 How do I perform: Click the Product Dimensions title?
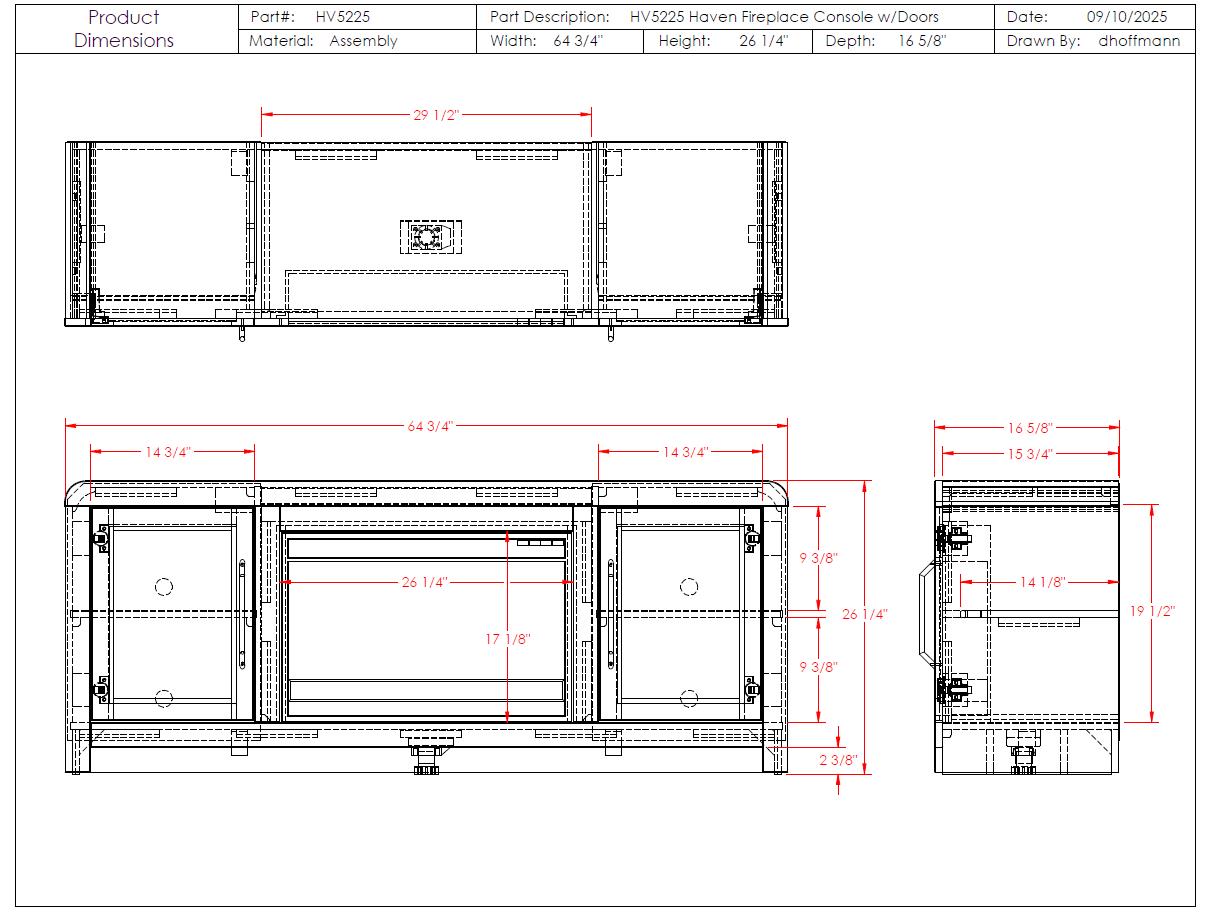[x=124, y=29]
